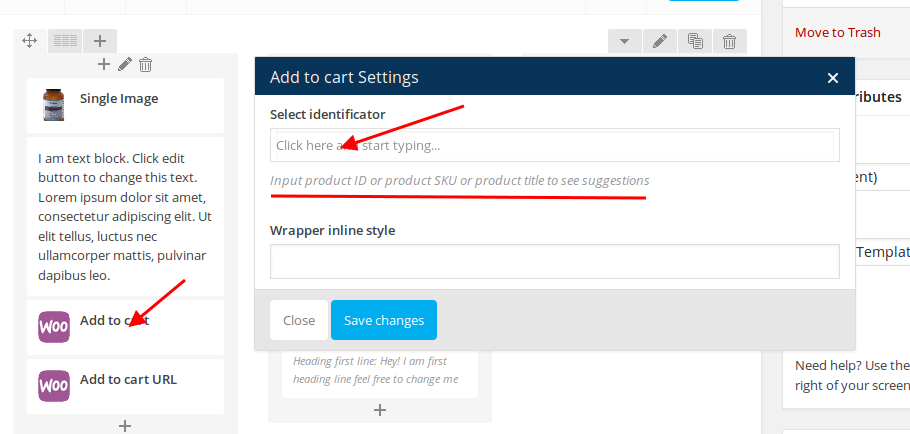910x434 pixels.
Task: Click the Add to cart WooCommerce icon
Action: click(x=54, y=327)
